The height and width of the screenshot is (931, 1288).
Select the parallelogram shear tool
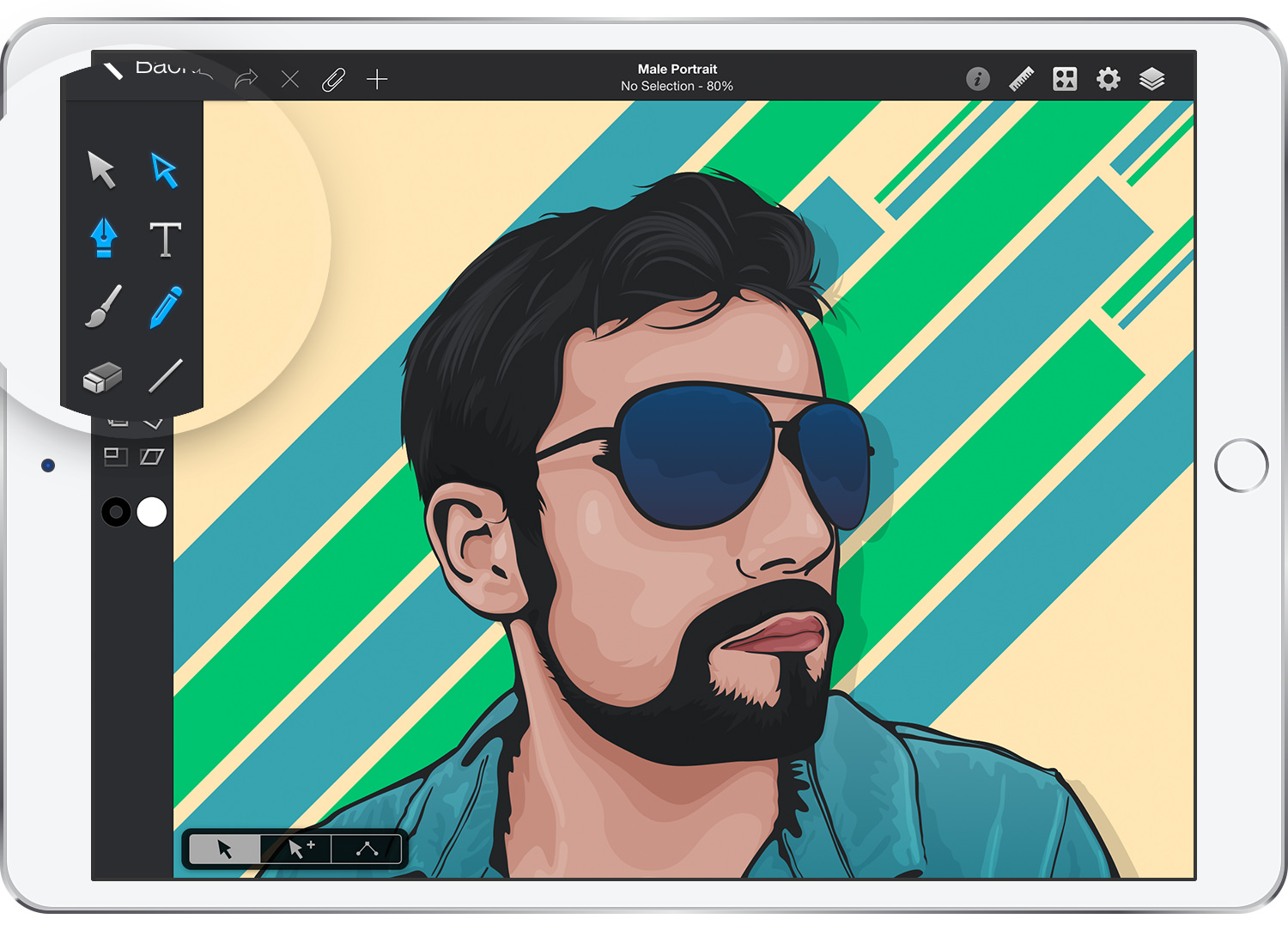pos(152,457)
